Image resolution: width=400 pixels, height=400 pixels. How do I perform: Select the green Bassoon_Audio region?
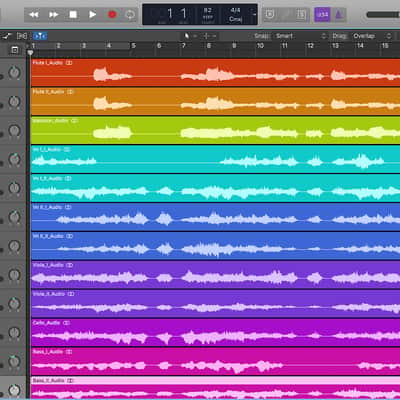click(215, 130)
